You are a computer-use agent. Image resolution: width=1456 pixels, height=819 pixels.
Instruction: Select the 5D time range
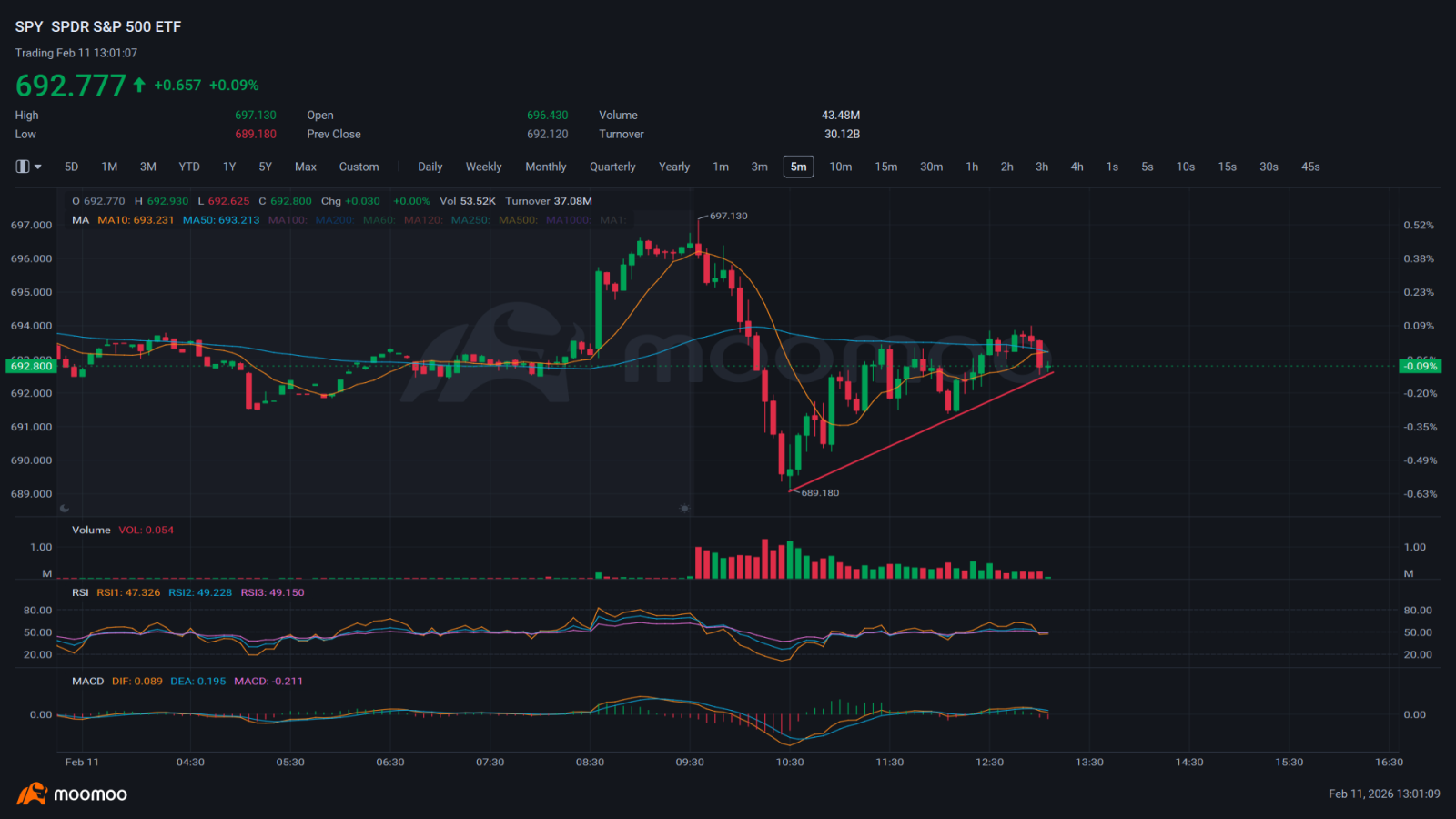coord(72,167)
